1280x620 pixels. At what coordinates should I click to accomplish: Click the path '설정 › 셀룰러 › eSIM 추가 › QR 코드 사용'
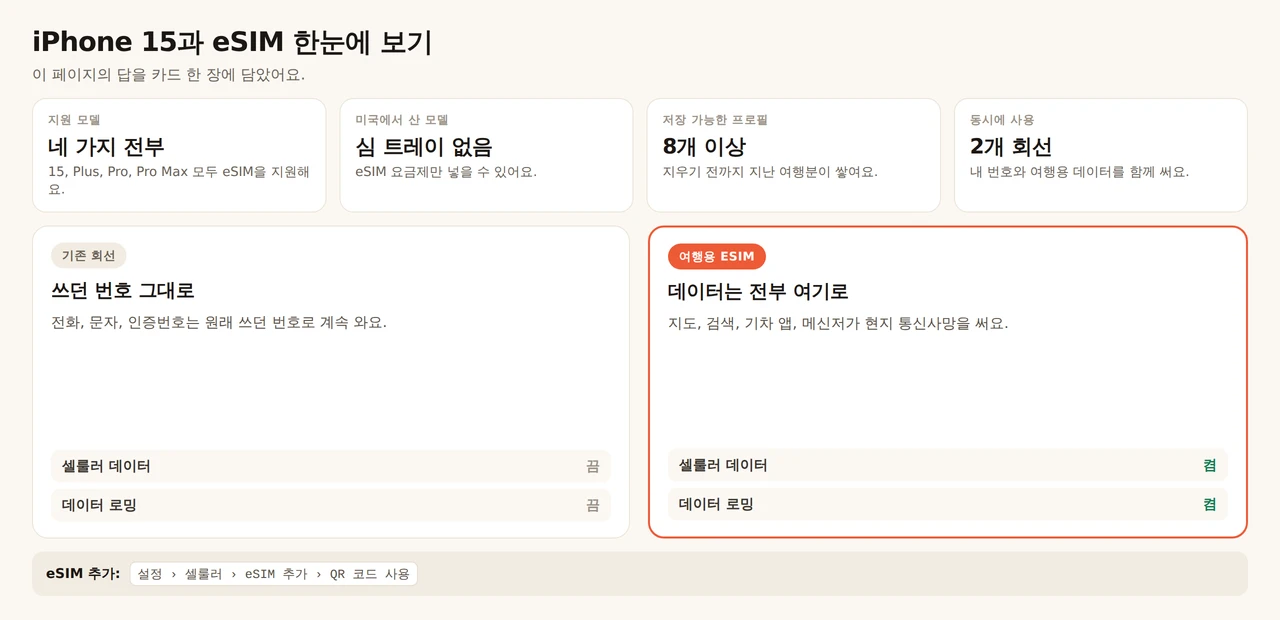(274, 574)
